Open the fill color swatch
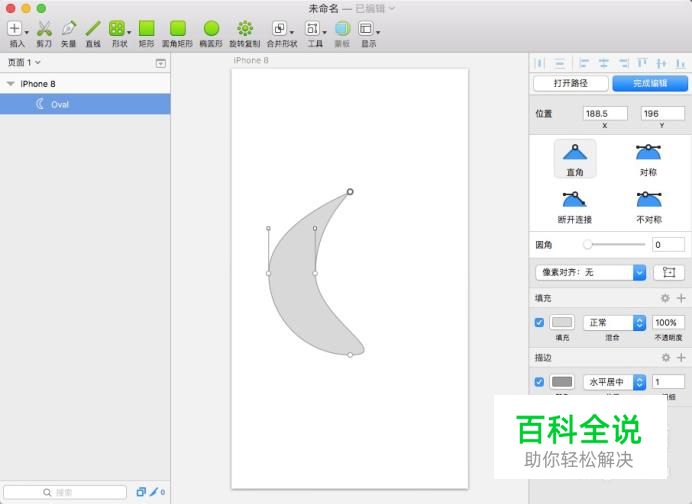692x504 pixels. pos(562,322)
